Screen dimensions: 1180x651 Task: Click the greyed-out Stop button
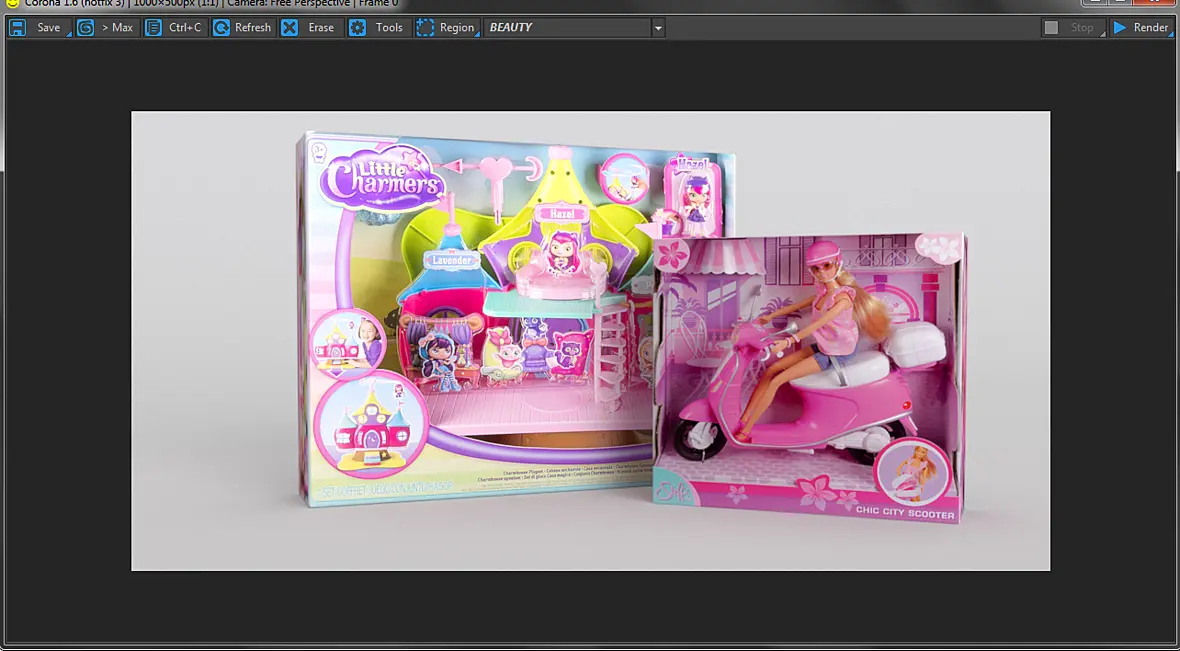point(1073,28)
